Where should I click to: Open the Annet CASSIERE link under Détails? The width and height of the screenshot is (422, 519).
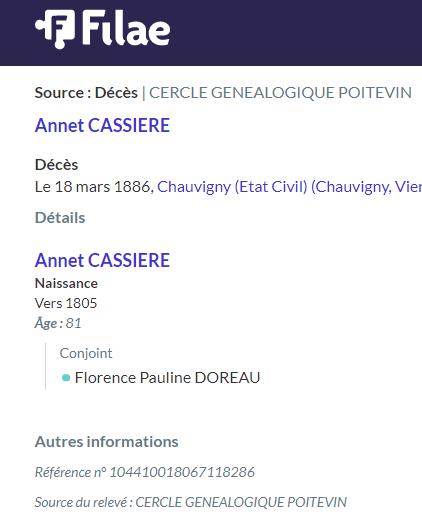pyautogui.click(x=102, y=260)
